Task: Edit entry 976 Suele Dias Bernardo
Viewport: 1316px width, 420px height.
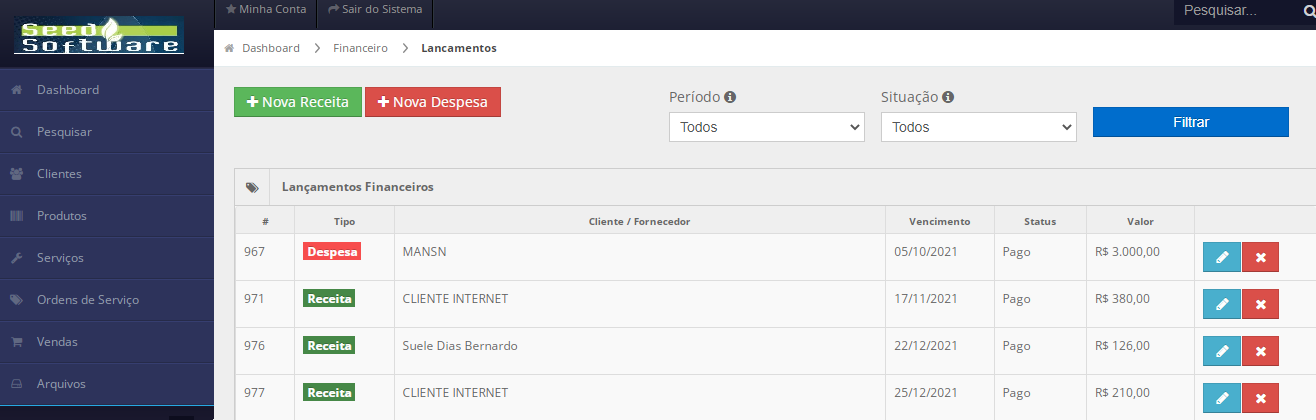Action: pos(1221,351)
